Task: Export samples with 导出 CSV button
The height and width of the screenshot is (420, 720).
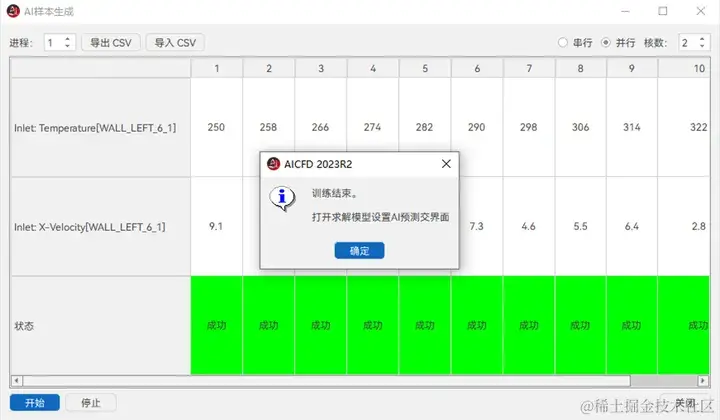Action: click(x=111, y=43)
